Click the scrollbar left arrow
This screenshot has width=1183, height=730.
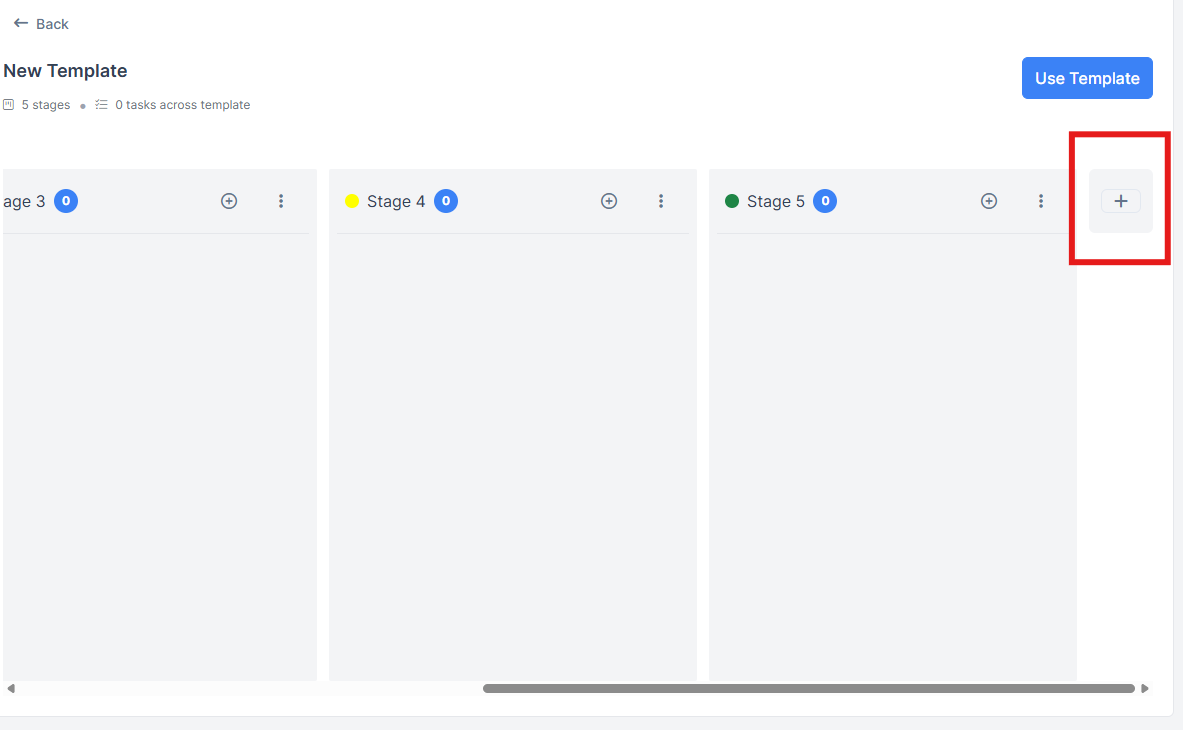(x=11, y=689)
